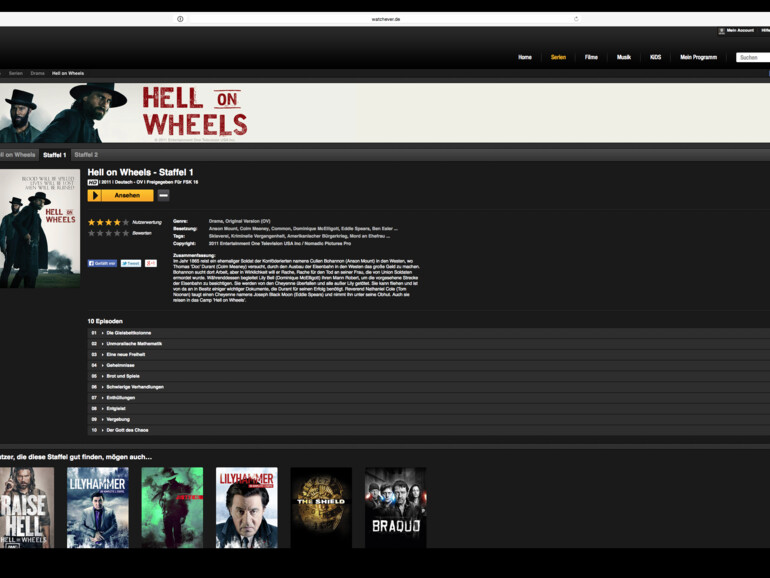Click the minus button next to Ansehen
This screenshot has height=578, width=770.
click(164, 195)
